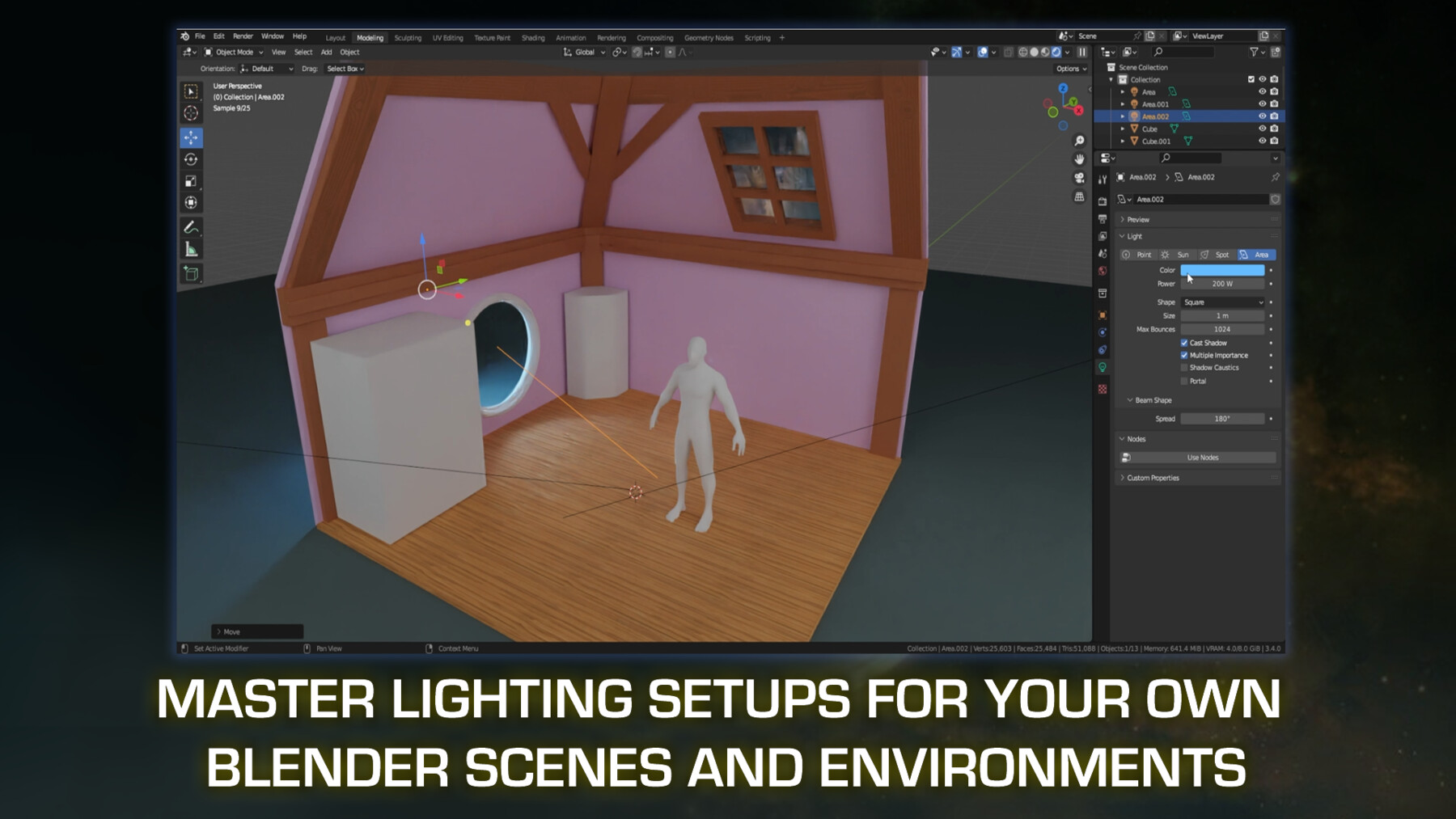Viewport: 1456px width, 819px height.
Task: Switch to the Shading workspace tab
Action: [533, 37]
